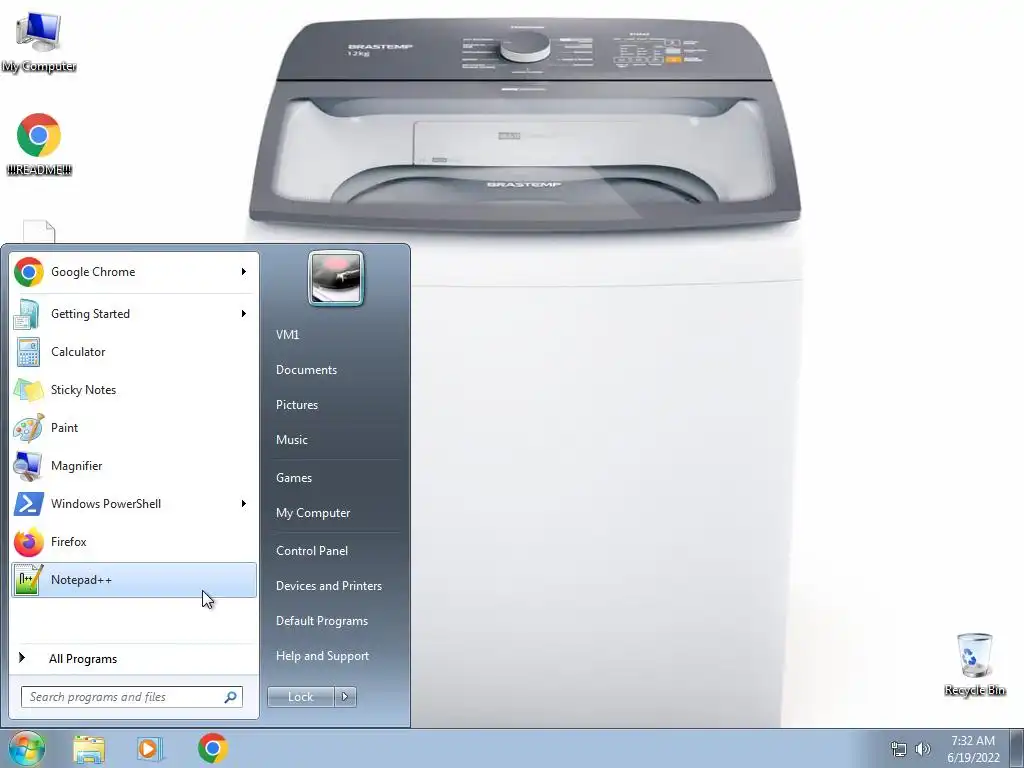The width and height of the screenshot is (1024, 768).
Task: Click the search magnifier icon
Action: pyautogui.click(x=231, y=697)
